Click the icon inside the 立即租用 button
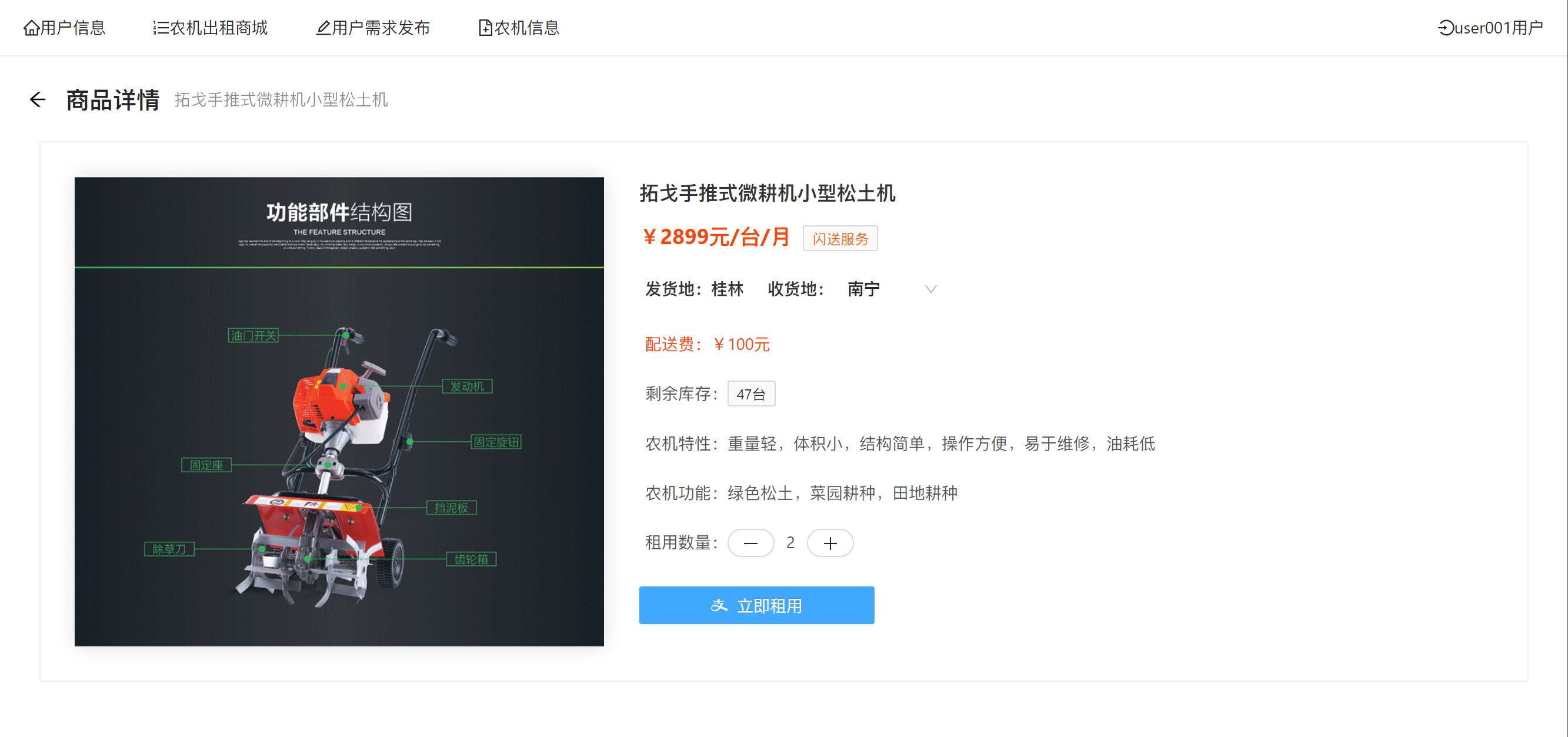Screen dimensions: 1568x737 [x=719, y=606]
